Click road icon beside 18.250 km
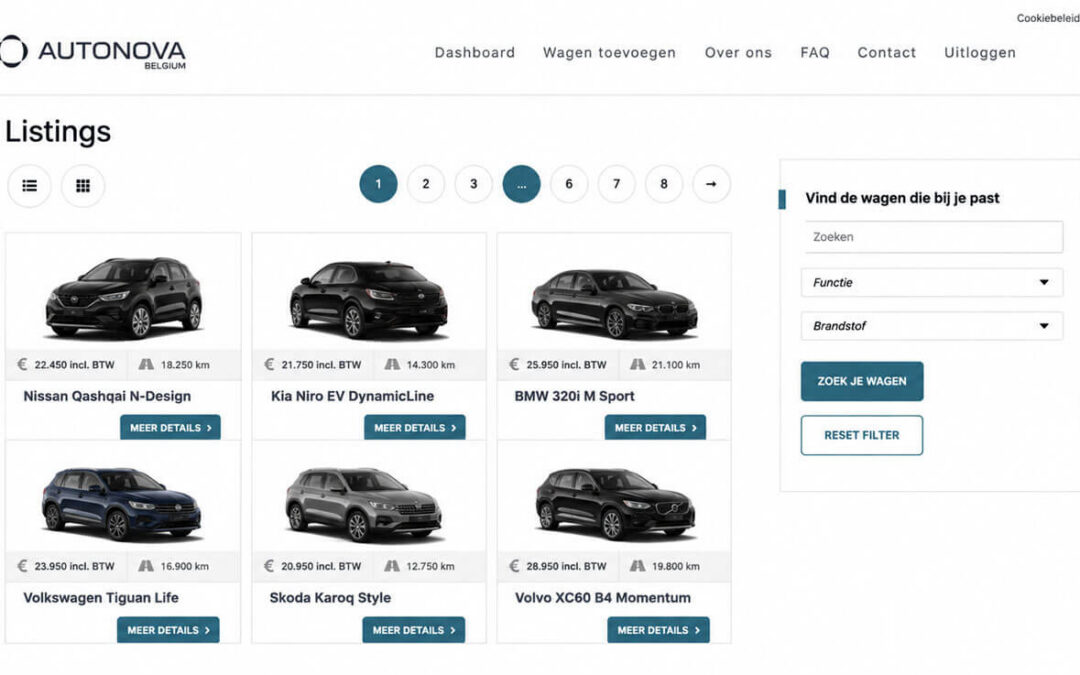 146,364
